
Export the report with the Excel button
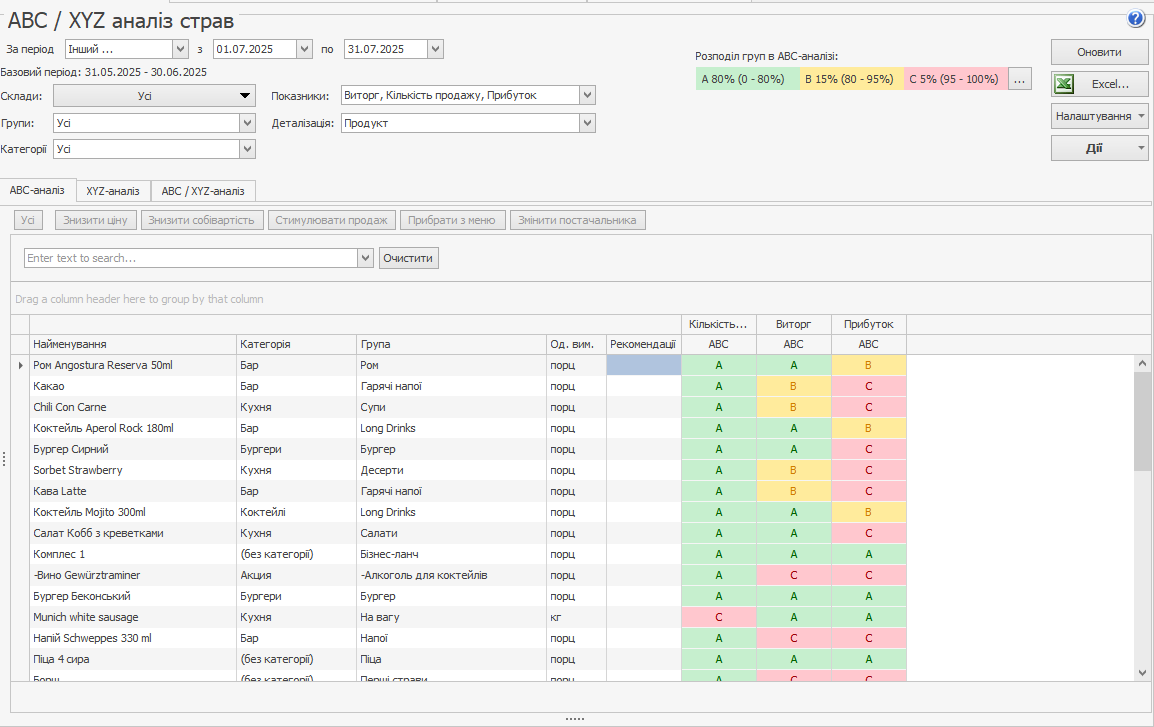tap(1099, 84)
